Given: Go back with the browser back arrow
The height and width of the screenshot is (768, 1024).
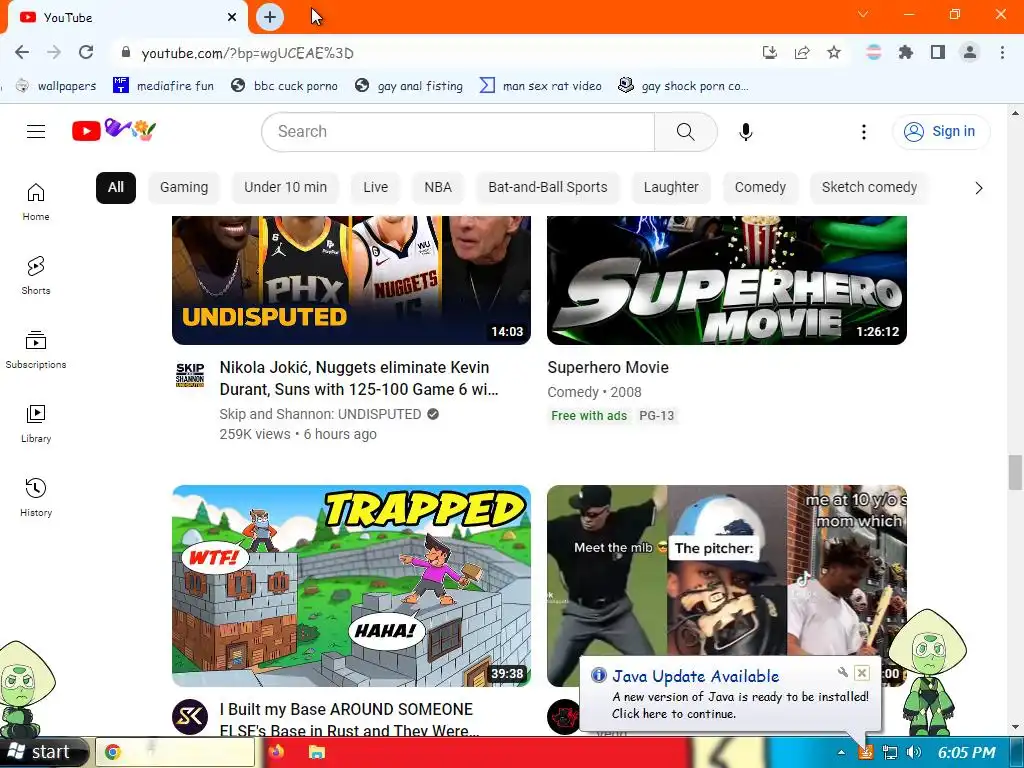Looking at the screenshot, I should [x=22, y=52].
